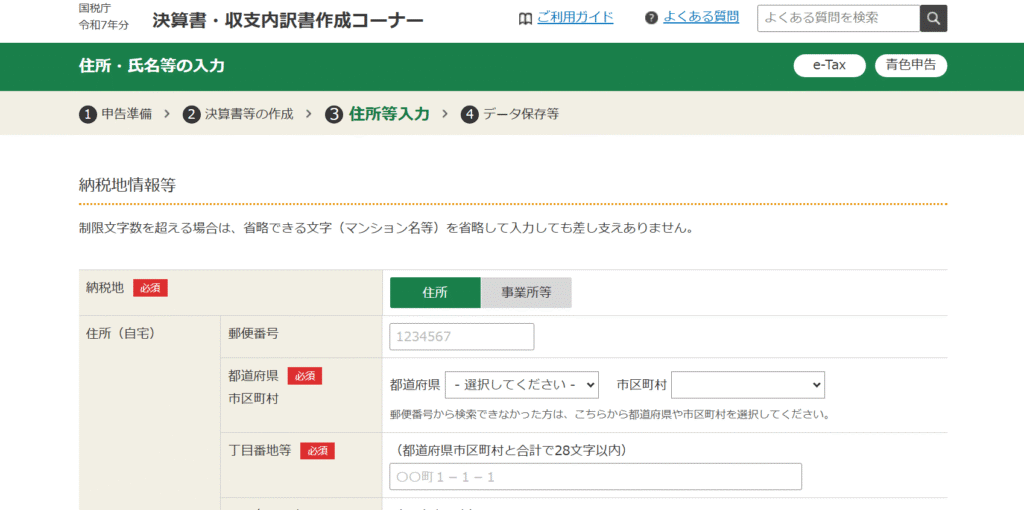Select 住所 as the 納税地

point(435,293)
